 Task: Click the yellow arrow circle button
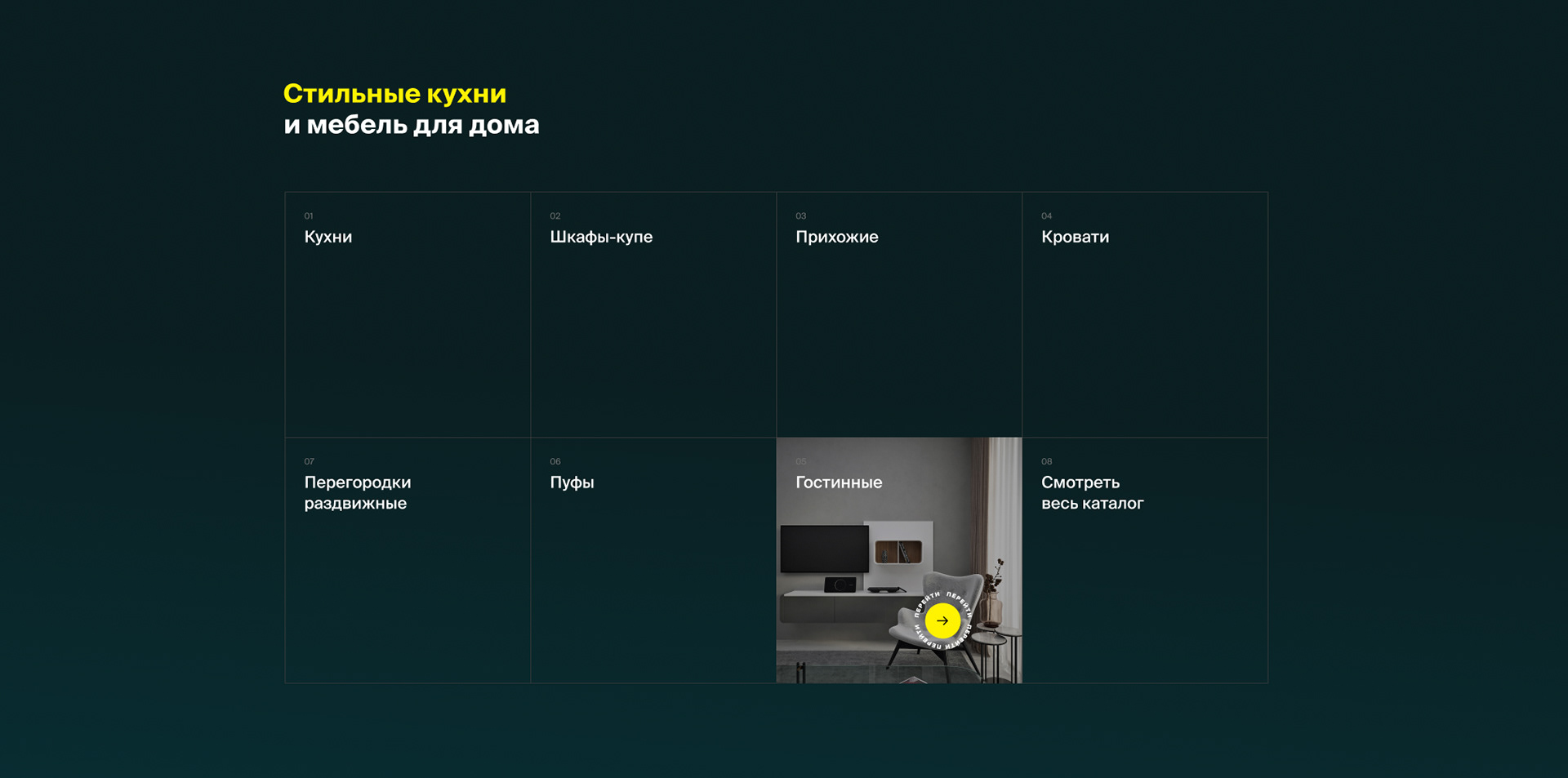point(942,621)
